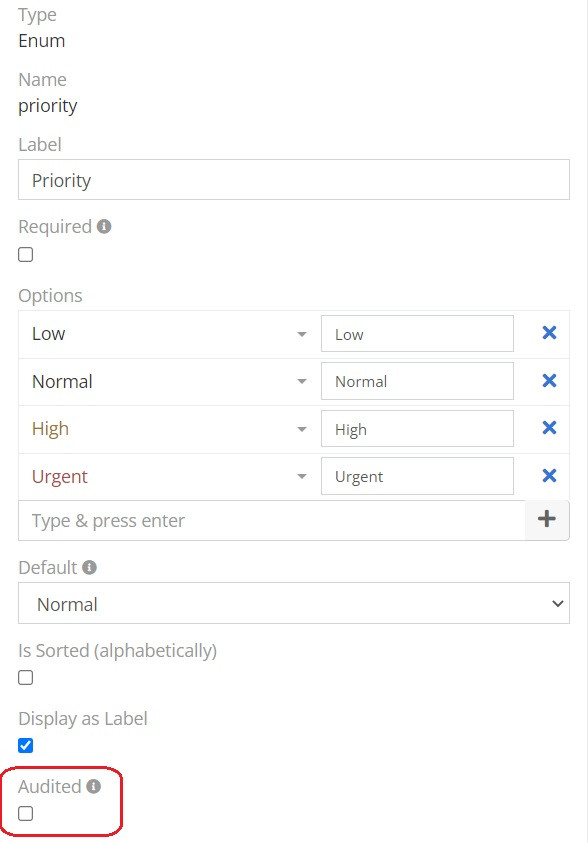Remove the Low option with its X icon
Image resolution: width=588 pixels, height=843 pixels.
point(549,333)
